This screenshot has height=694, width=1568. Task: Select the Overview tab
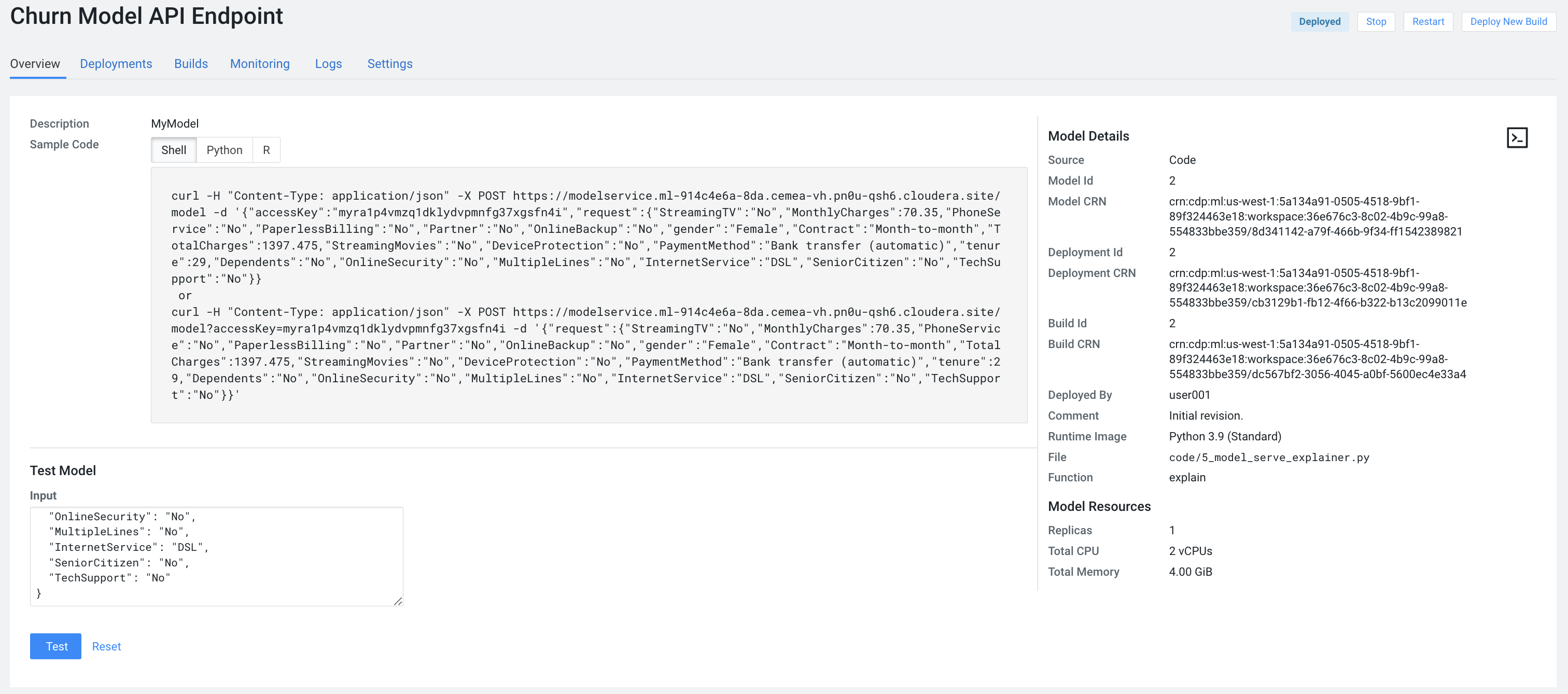[35, 64]
